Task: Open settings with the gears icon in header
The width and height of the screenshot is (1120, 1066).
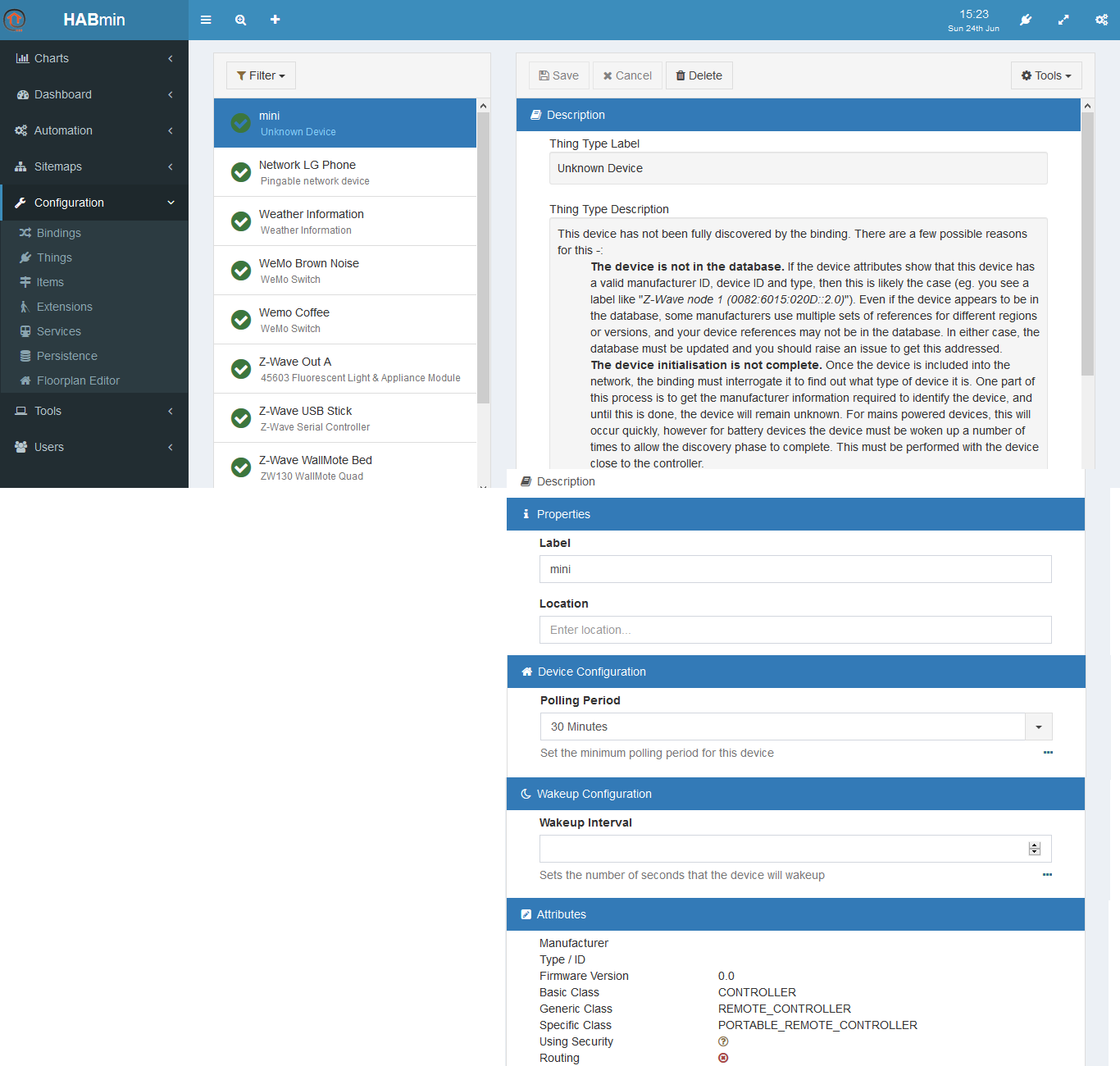Action: pos(1101,20)
